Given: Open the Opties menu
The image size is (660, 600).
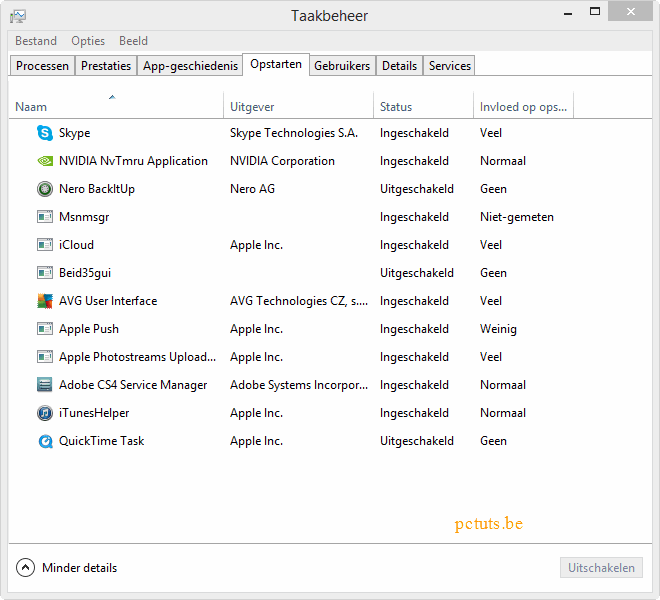Looking at the screenshot, I should pos(88,41).
